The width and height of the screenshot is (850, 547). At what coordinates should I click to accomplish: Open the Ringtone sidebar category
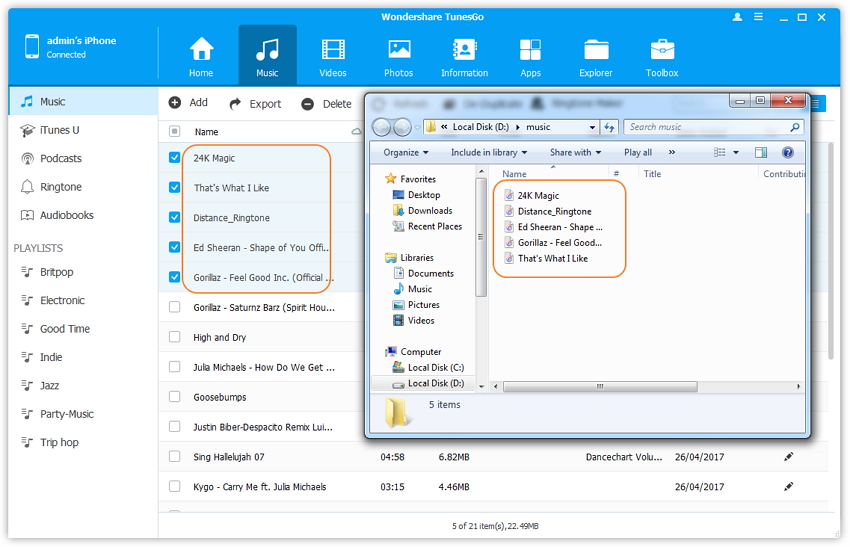pyautogui.click(x=60, y=187)
